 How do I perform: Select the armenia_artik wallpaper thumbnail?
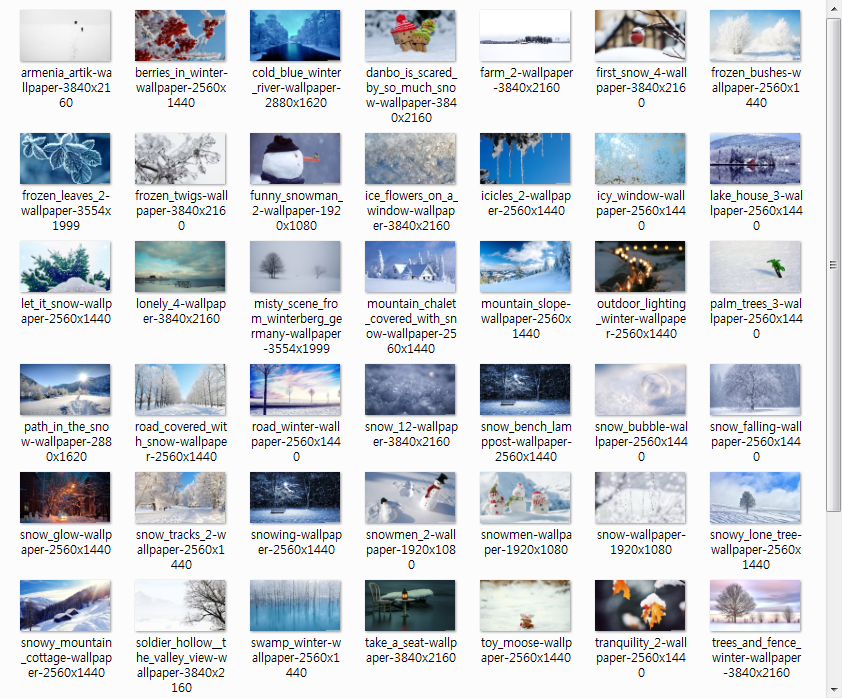click(x=66, y=35)
